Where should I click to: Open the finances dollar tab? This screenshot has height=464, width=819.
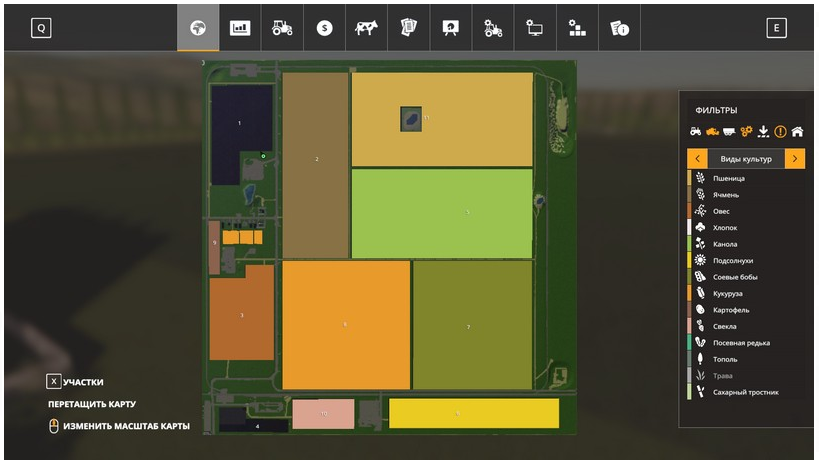[x=324, y=28]
